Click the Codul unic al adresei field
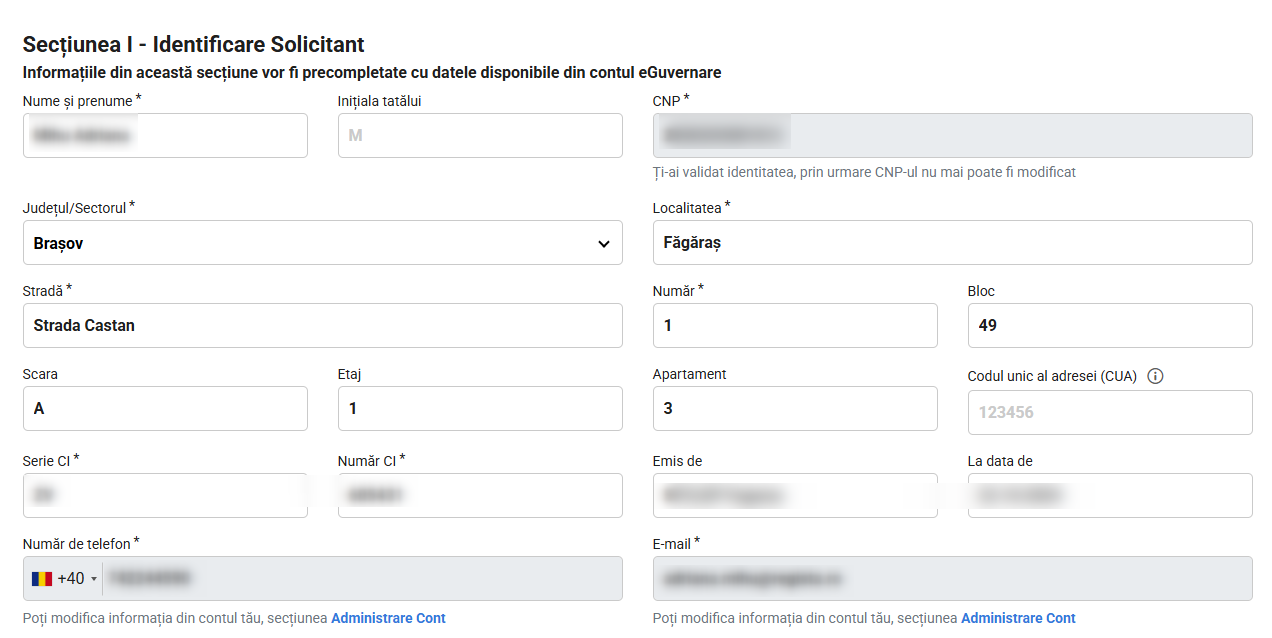 click(1110, 412)
